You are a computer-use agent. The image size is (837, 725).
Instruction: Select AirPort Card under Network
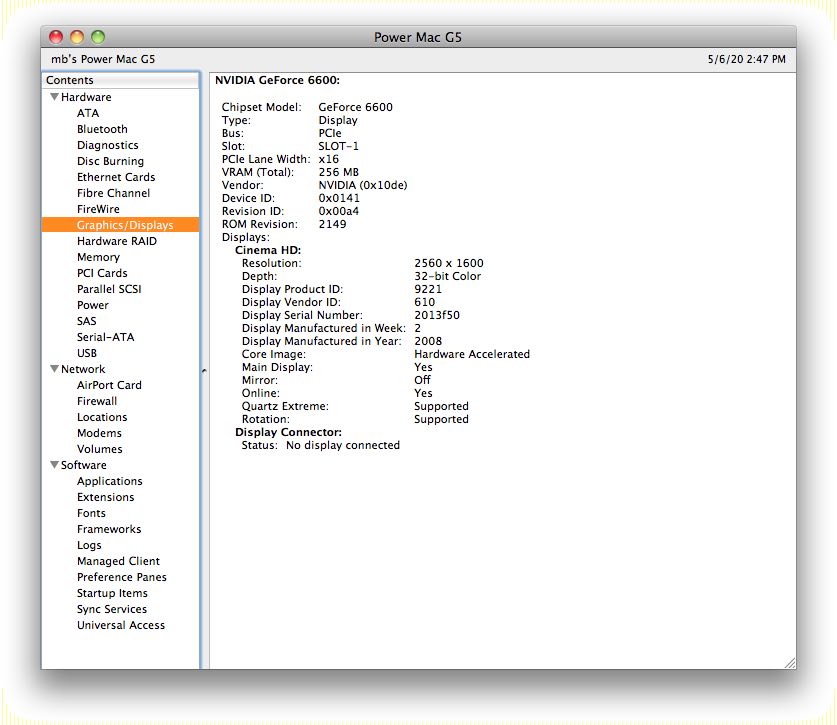click(x=109, y=385)
